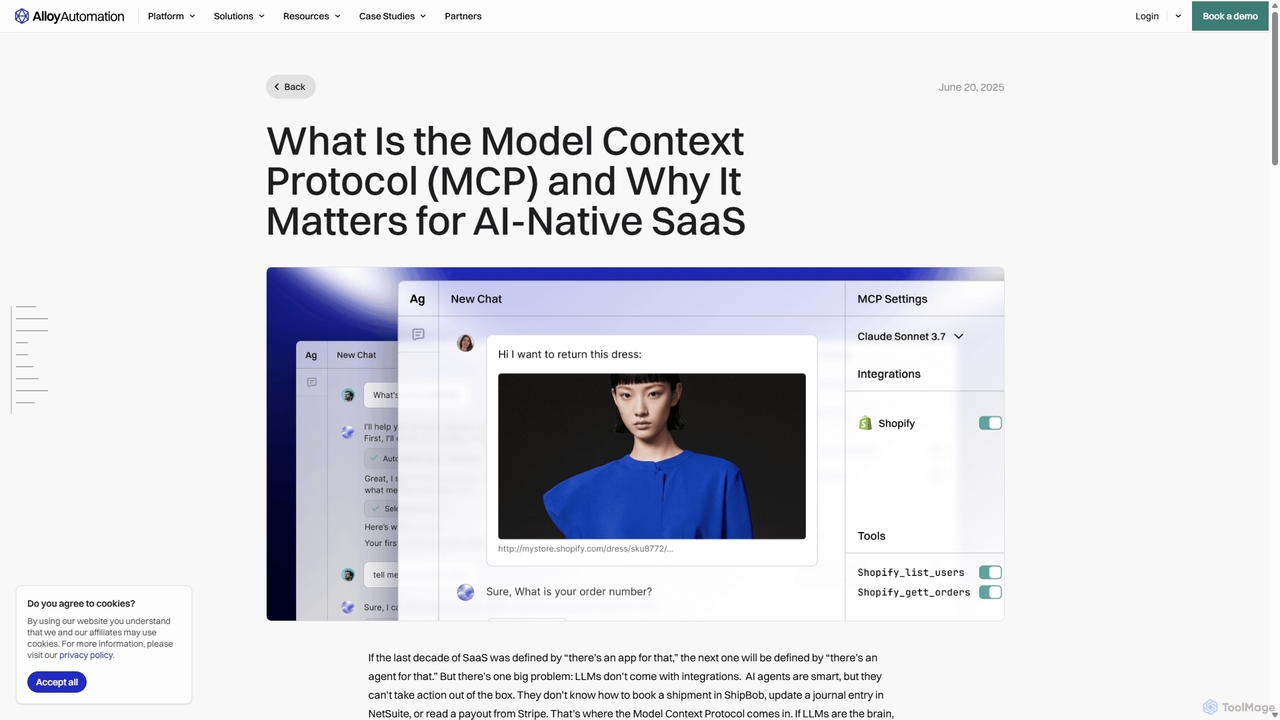Click the Integrations section label
Image resolution: width=1280 pixels, height=720 pixels.
[x=889, y=374]
